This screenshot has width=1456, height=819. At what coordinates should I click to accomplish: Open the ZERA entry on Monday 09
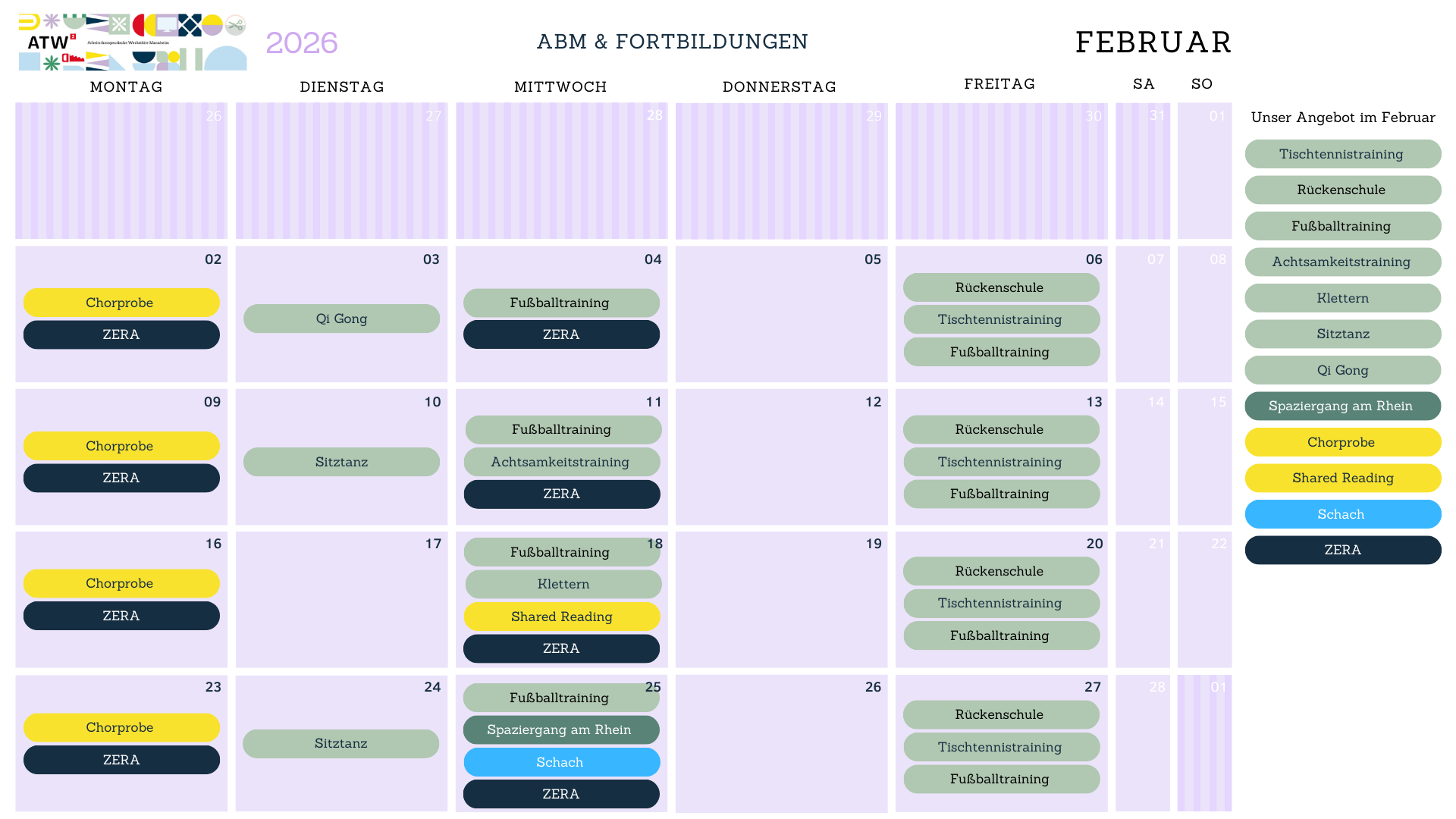(121, 478)
